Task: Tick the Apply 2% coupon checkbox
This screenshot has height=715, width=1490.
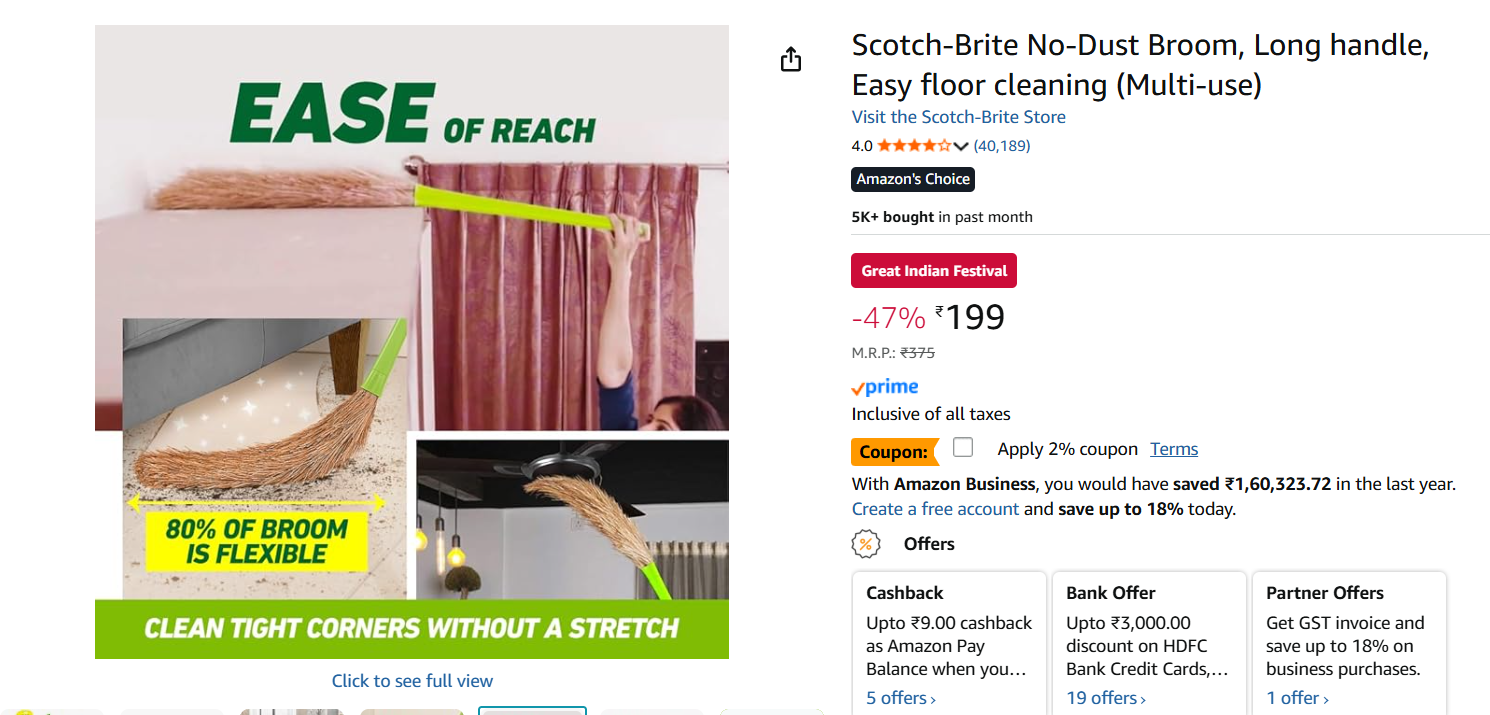Action: (x=963, y=448)
